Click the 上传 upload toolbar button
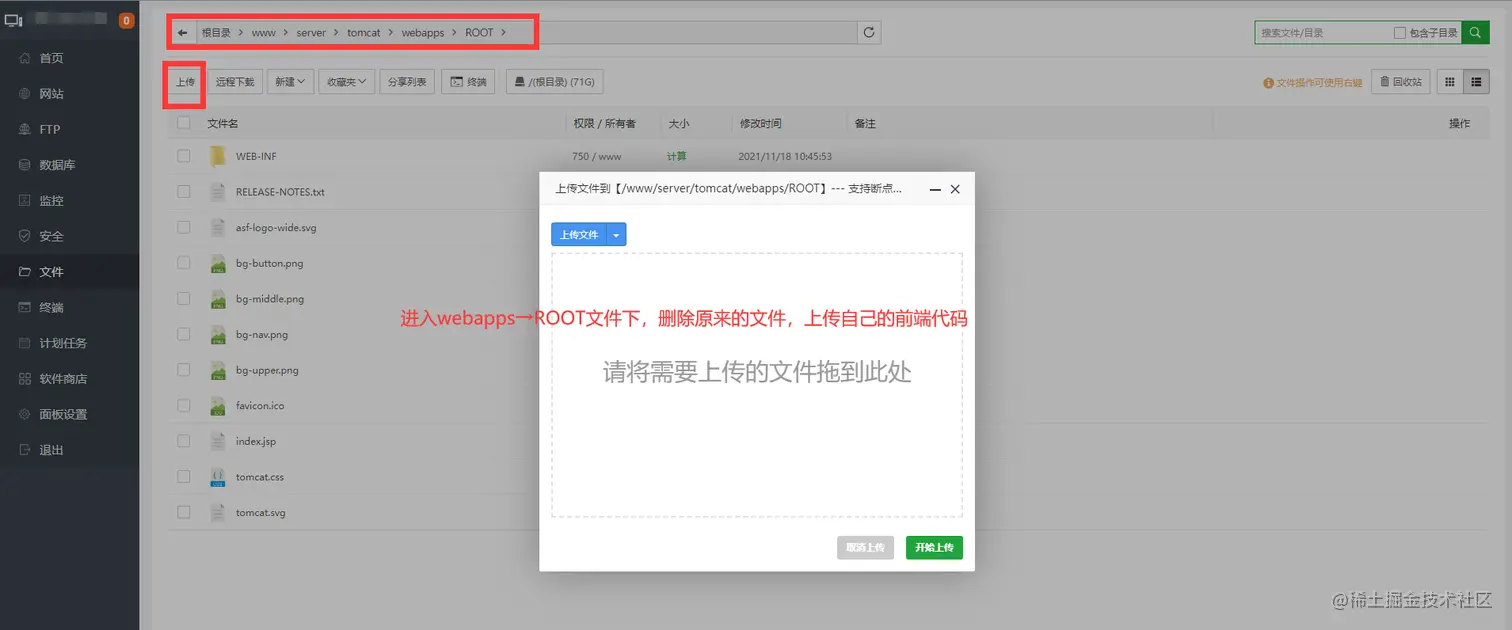The height and width of the screenshot is (630, 1512). [x=185, y=82]
